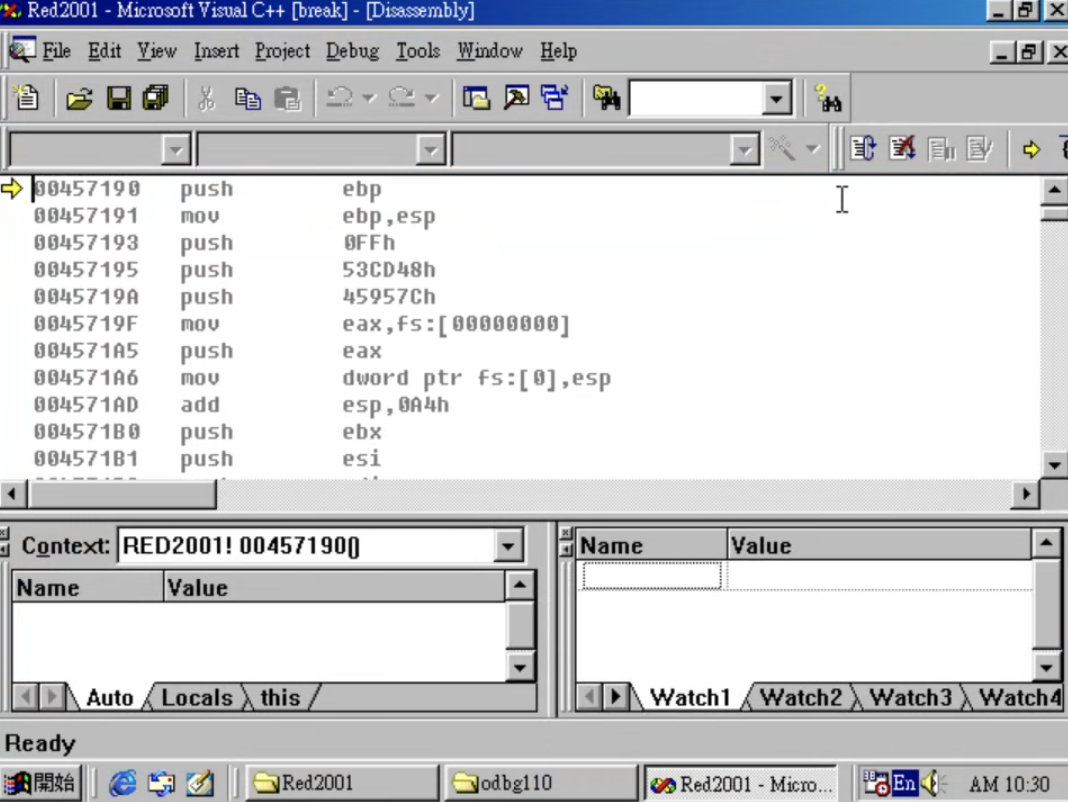Click the Watch window tab scroll right arrow
This screenshot has height=802, width=1068.
coord(615,697)
